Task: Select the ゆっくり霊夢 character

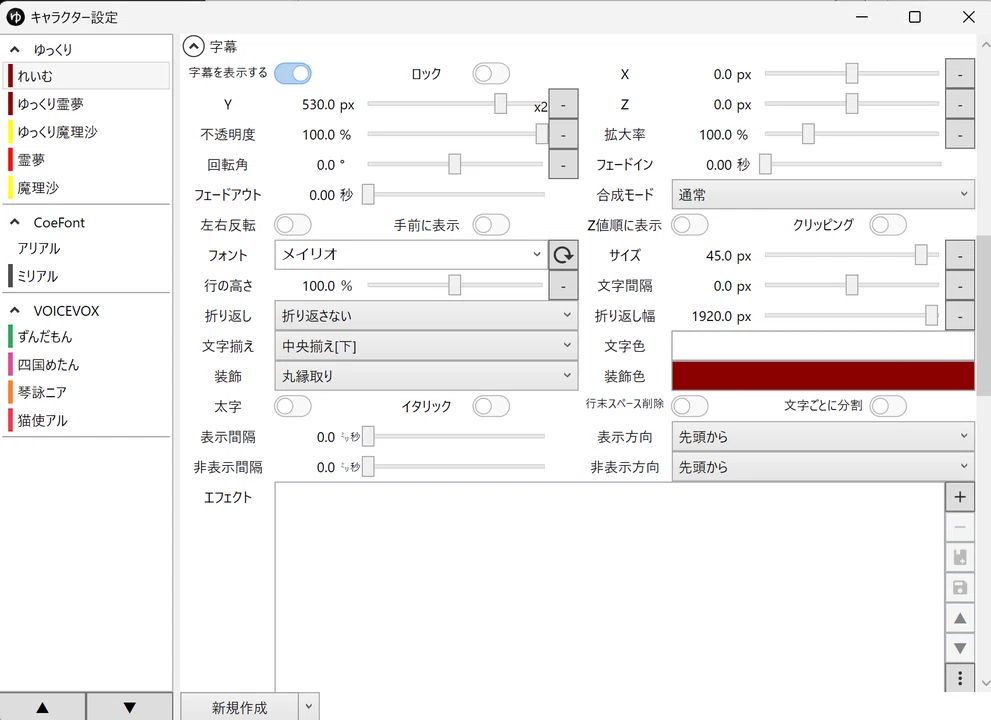Action: point(87,104)
